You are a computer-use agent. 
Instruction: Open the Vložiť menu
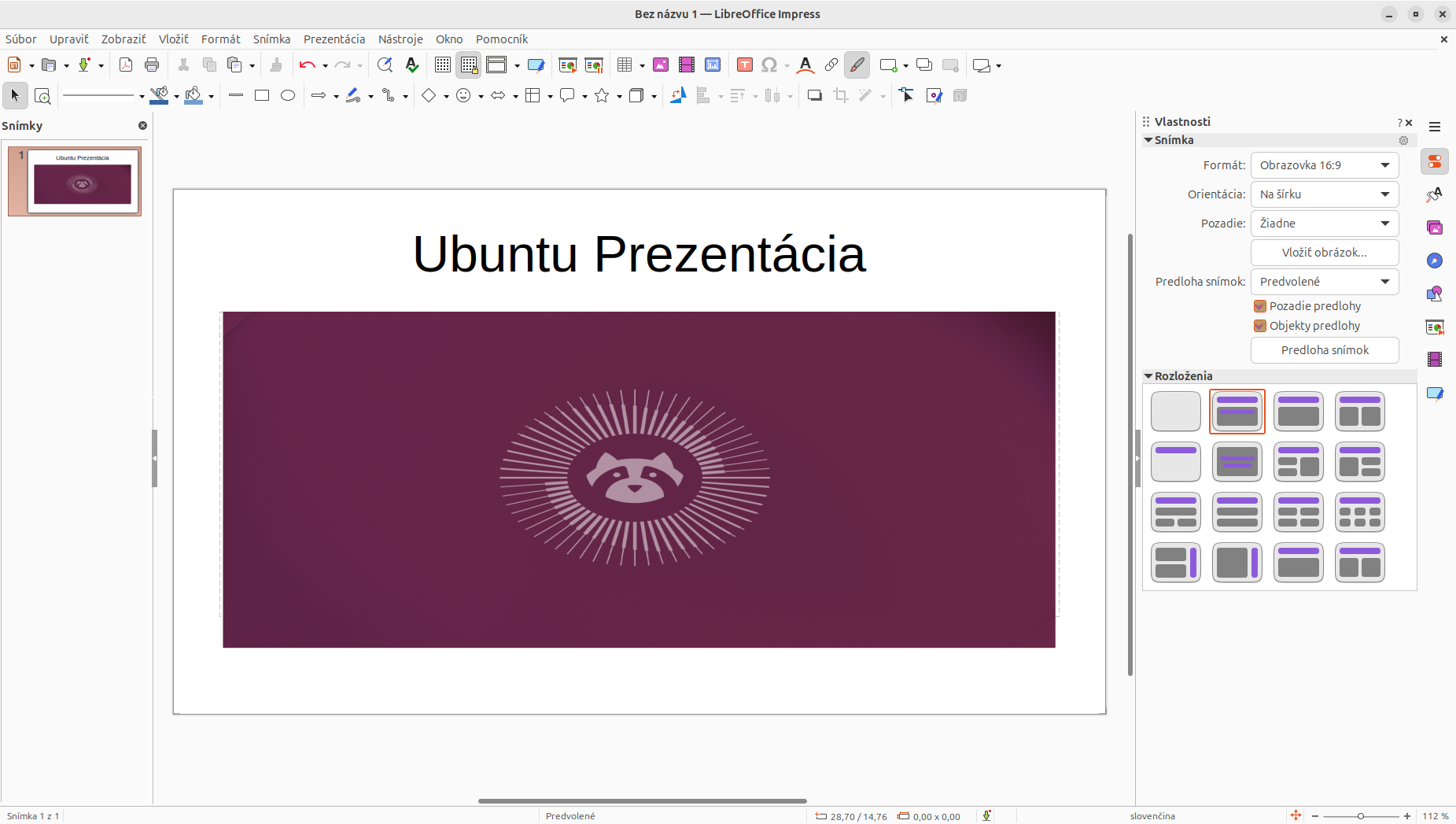click(x=174, y=39)
